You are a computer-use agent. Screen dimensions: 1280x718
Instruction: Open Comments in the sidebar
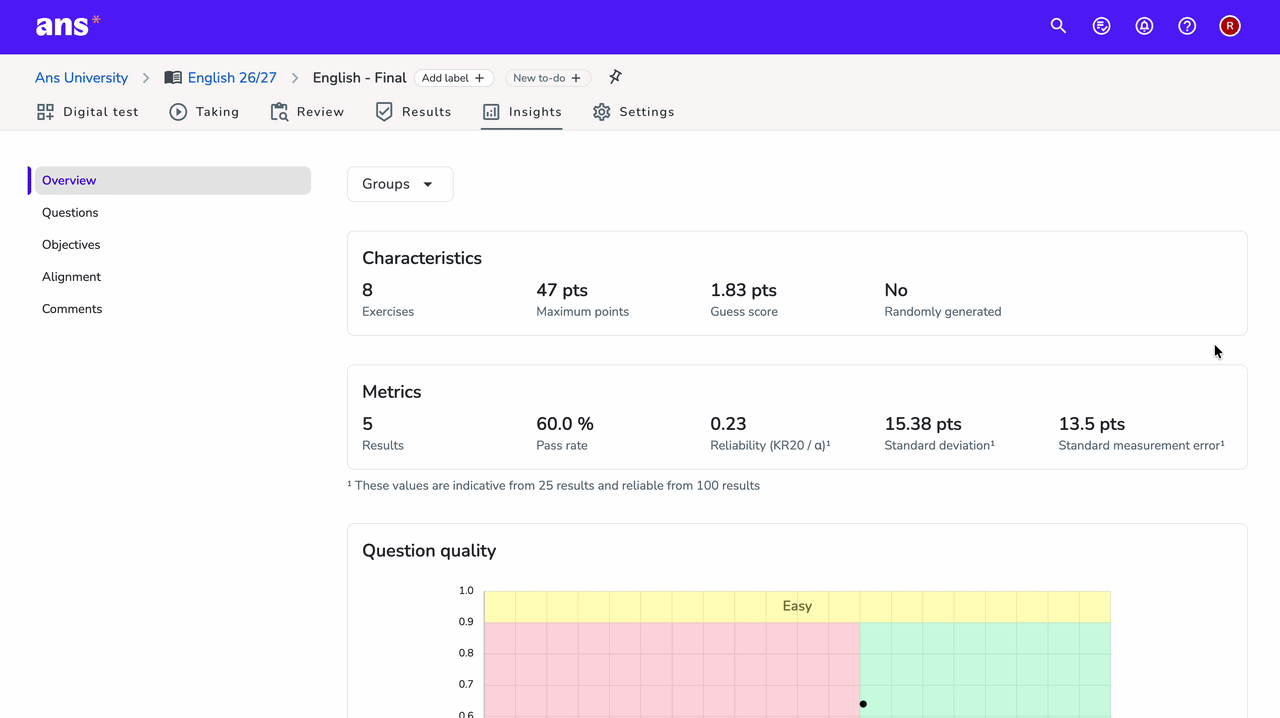pos(72,309)
